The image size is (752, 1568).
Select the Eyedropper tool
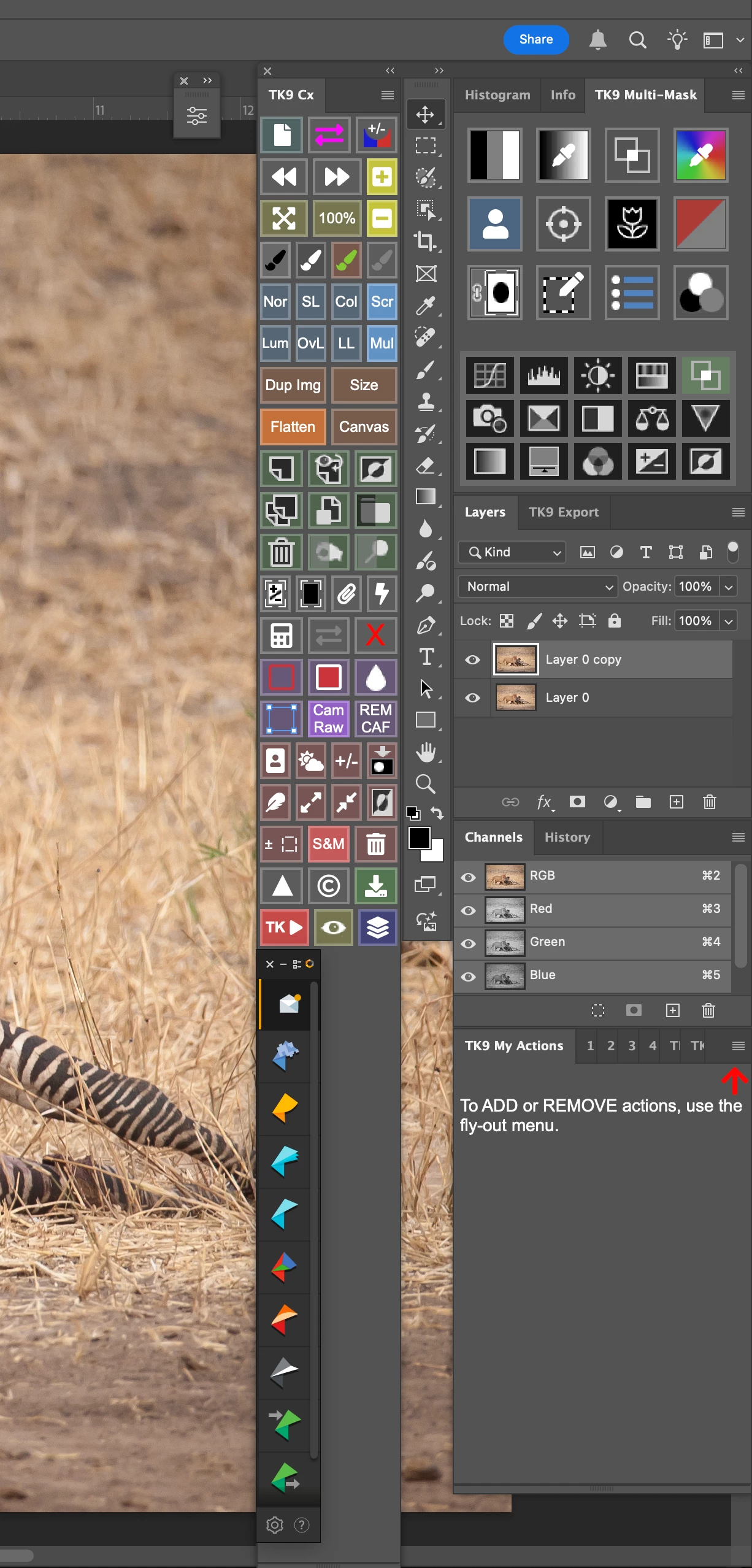(x=425, y=305)
